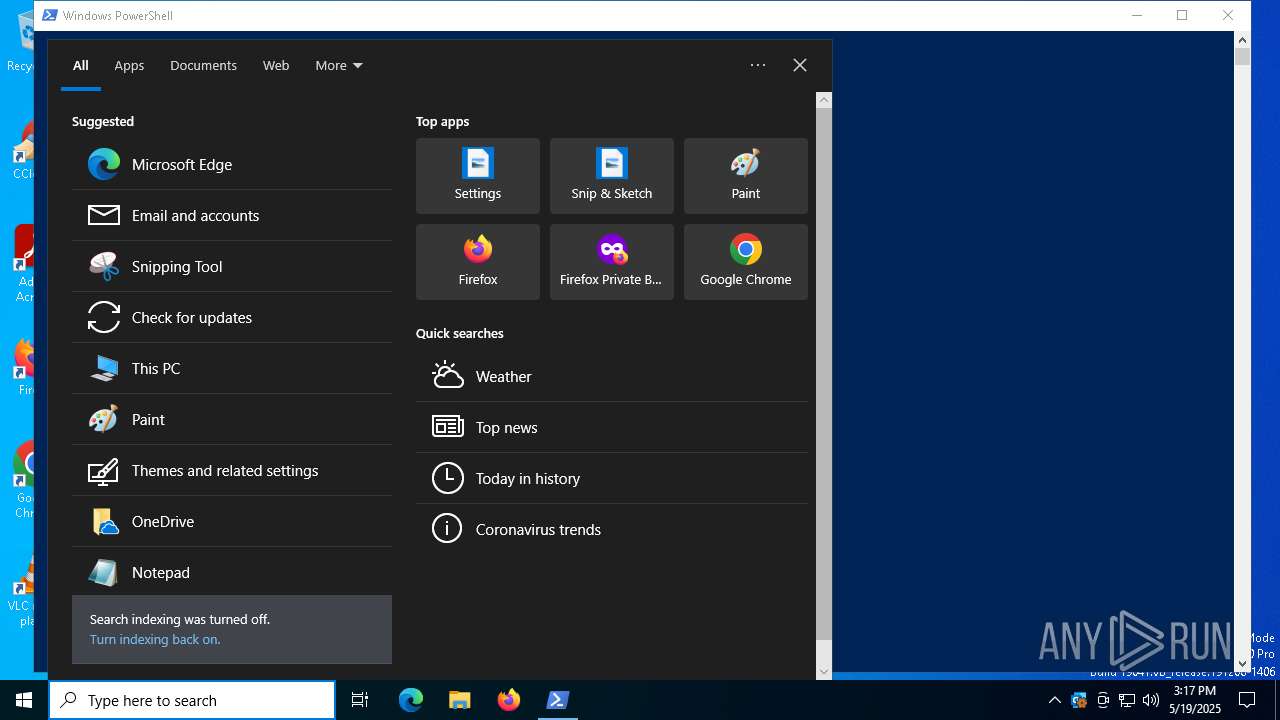
Task: Select Check for updates suggestion
Action: [x=232, y=317]
